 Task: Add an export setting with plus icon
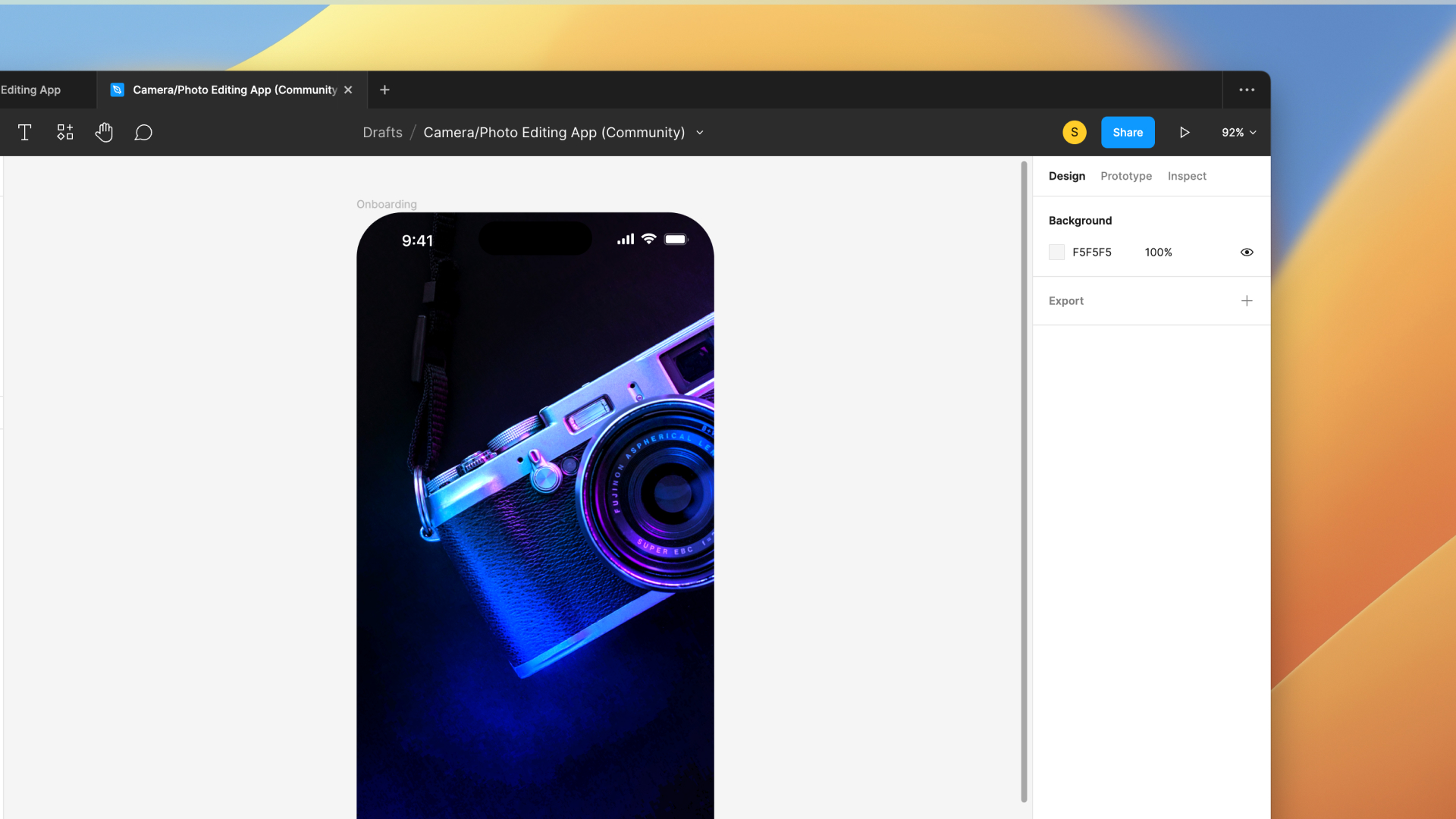pos(1247,301)
